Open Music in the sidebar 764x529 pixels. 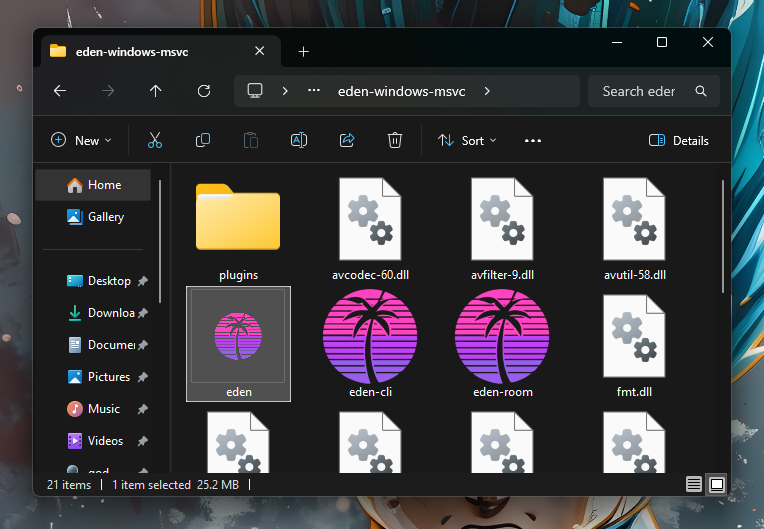[93, 409]
